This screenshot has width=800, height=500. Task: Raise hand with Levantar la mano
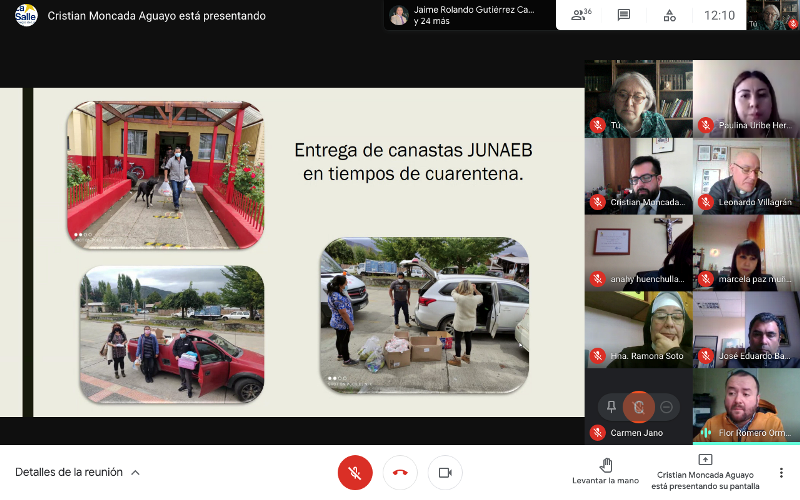pyautogui.click(x=605, y=471)
